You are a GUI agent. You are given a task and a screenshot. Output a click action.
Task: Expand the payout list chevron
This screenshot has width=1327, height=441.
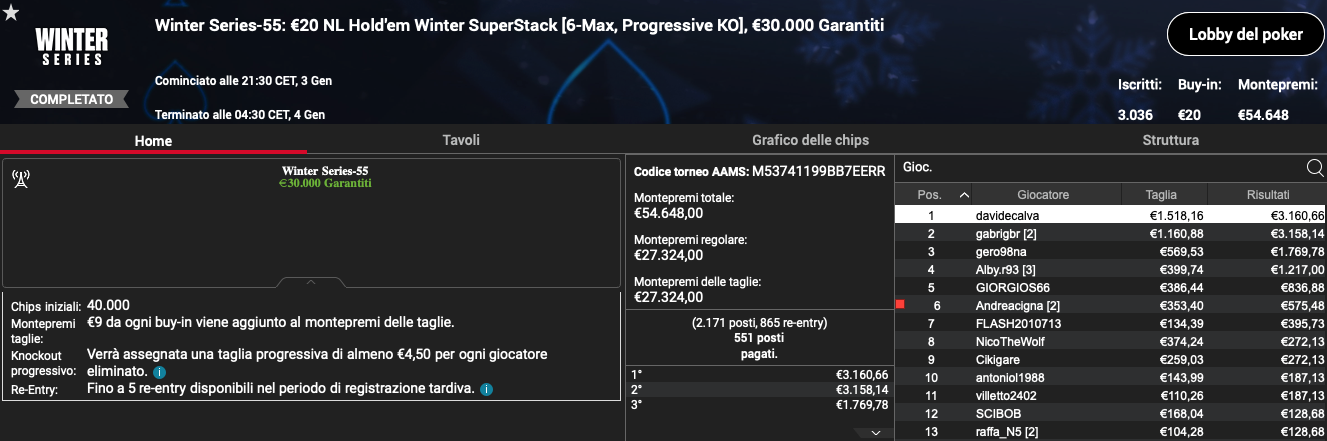point(875,433)
